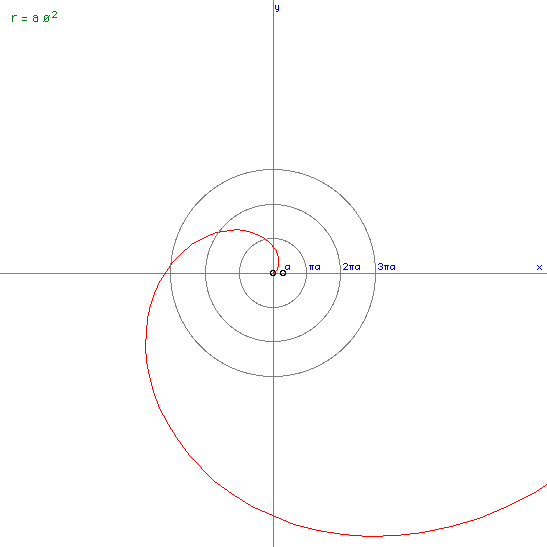Click the bottom of the outermost circle

(274, 376)
